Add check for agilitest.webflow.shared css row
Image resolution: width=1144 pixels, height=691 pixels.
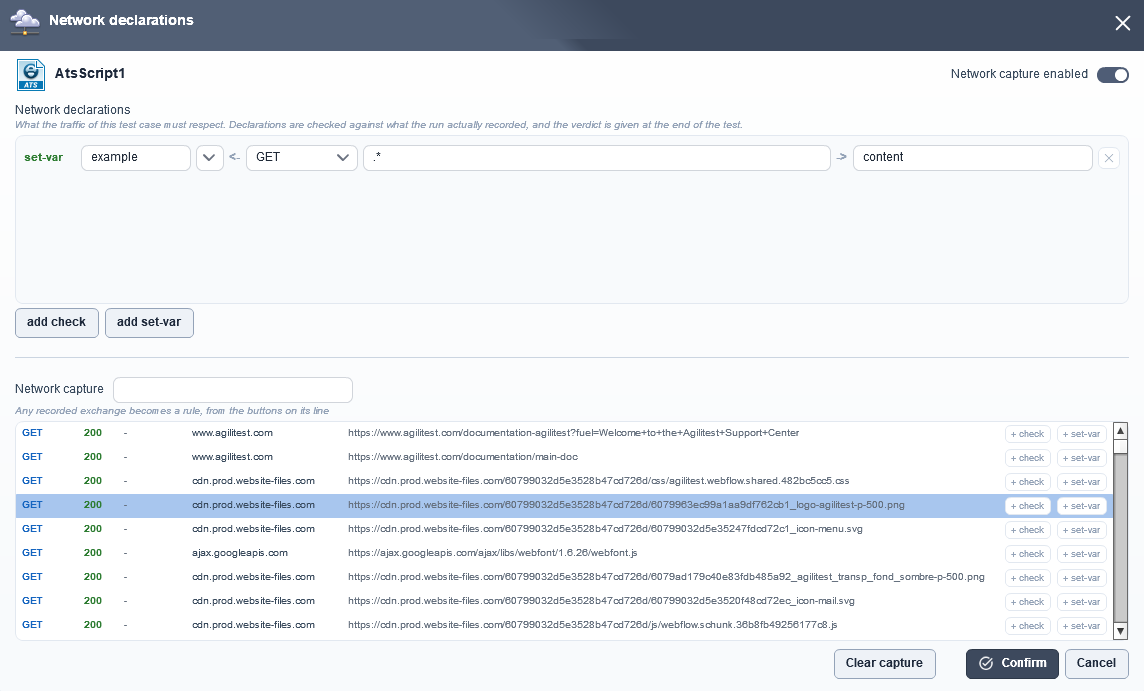coord(1027,482)
